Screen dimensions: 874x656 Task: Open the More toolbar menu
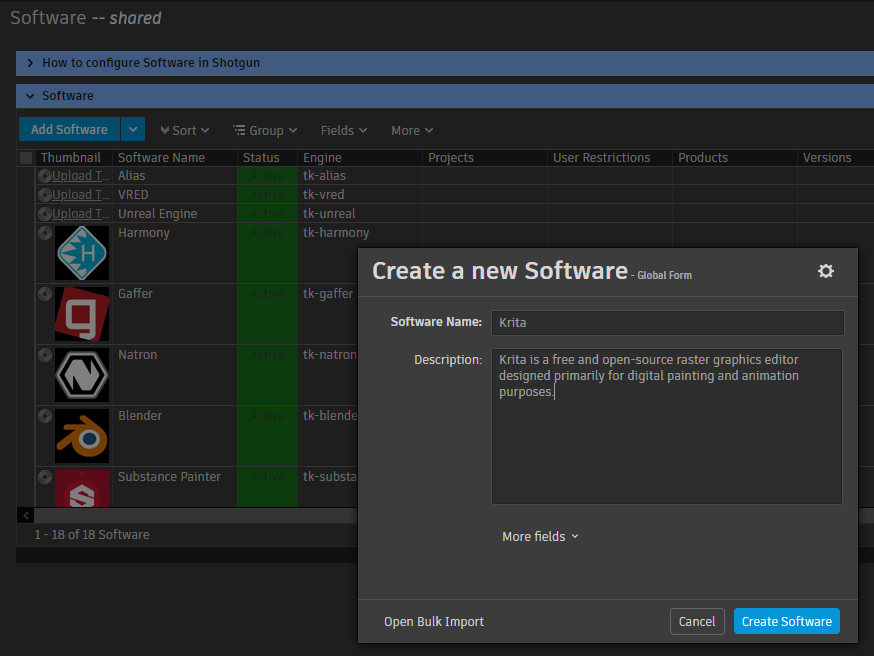click(412, 130)
